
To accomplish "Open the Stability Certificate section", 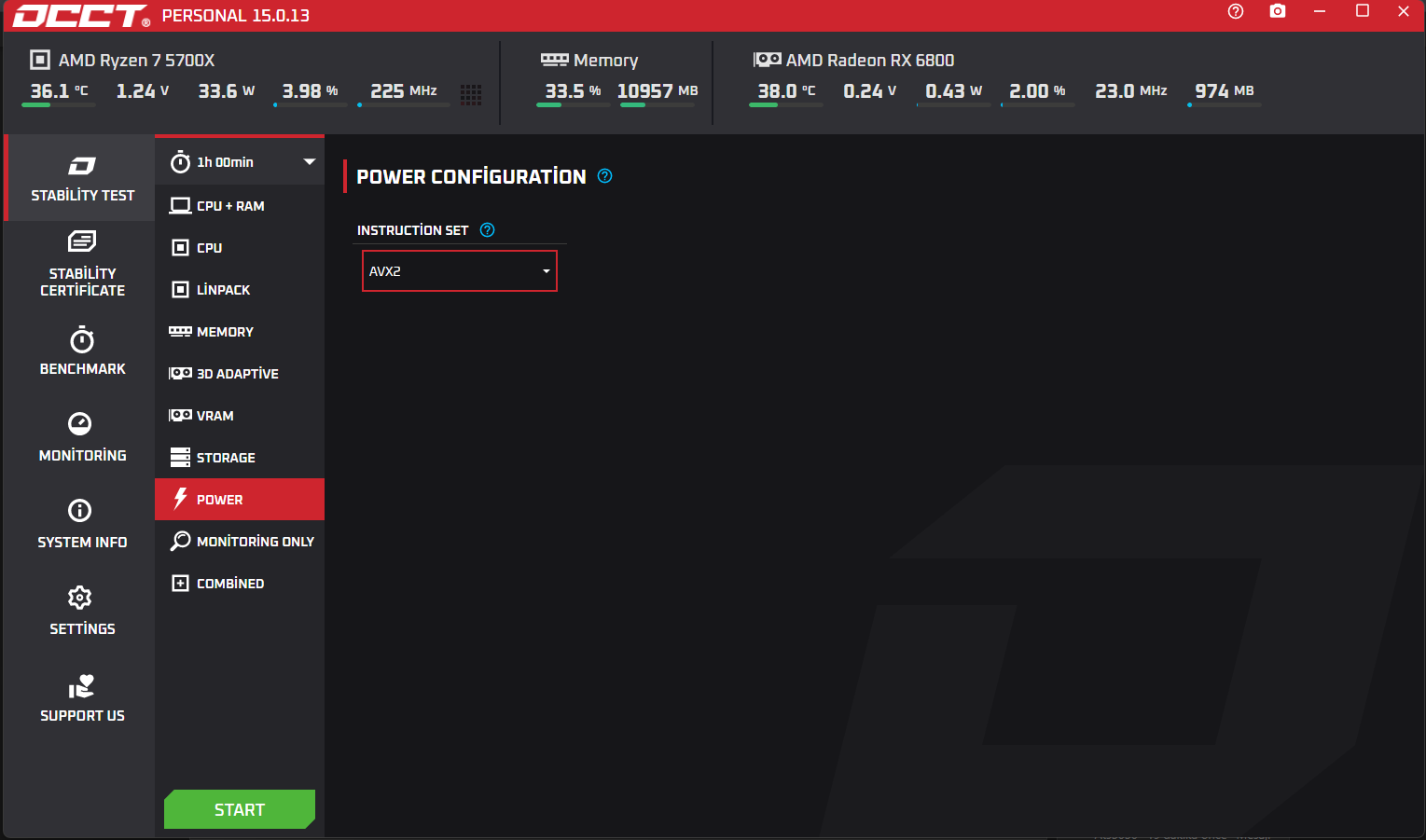I will 82,264.
